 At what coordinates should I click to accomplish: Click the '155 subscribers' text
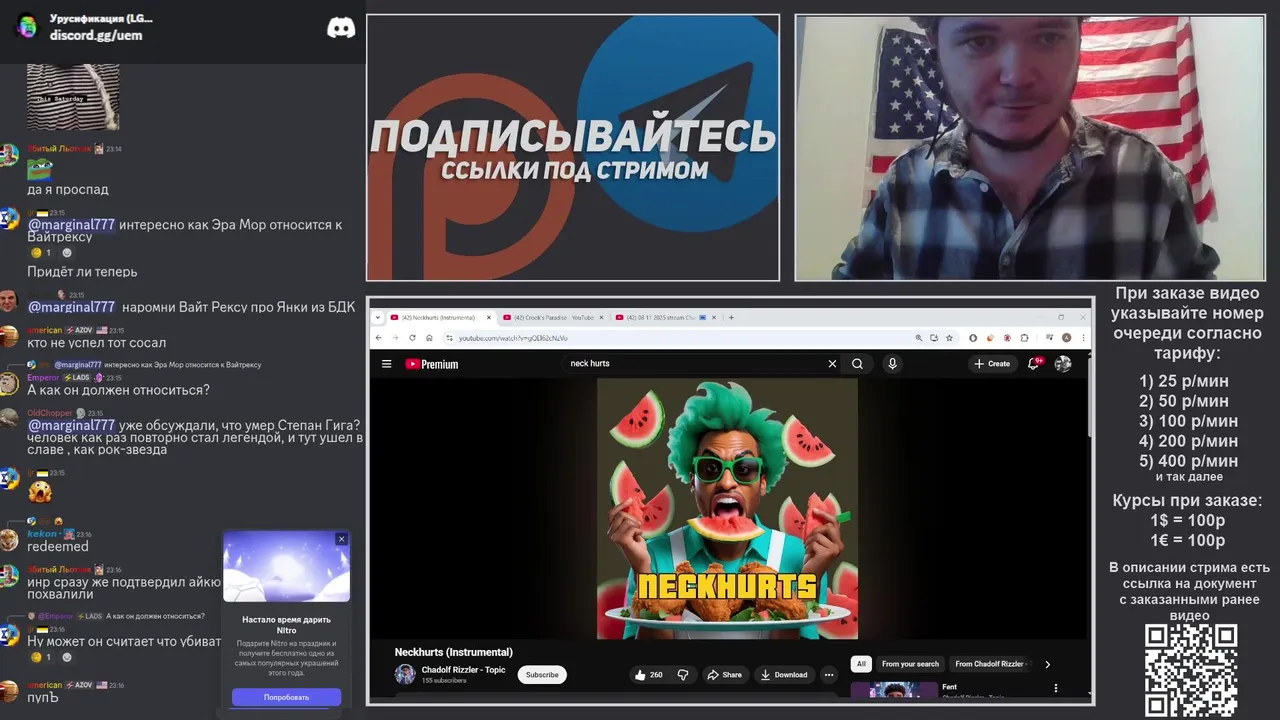point(444,681)
